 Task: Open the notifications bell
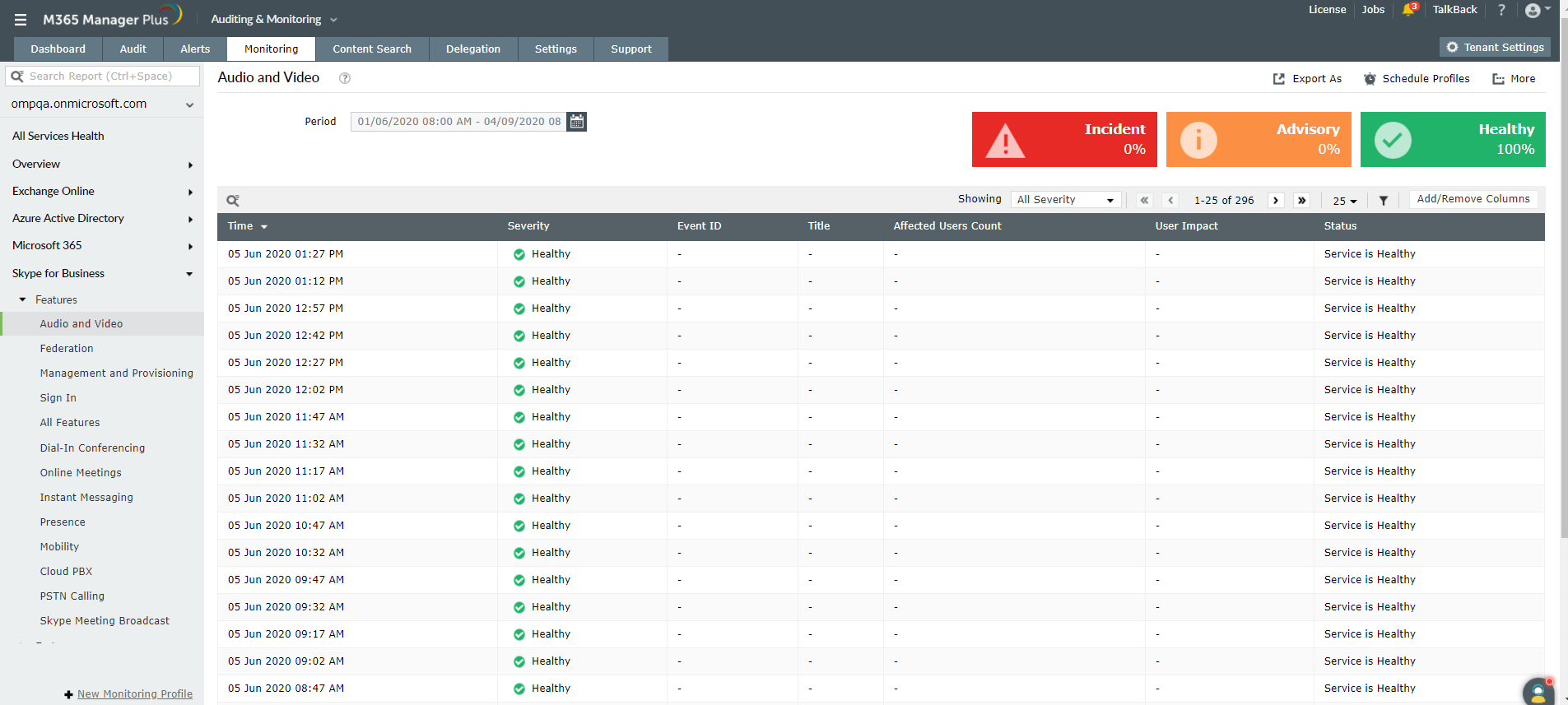1409,10
